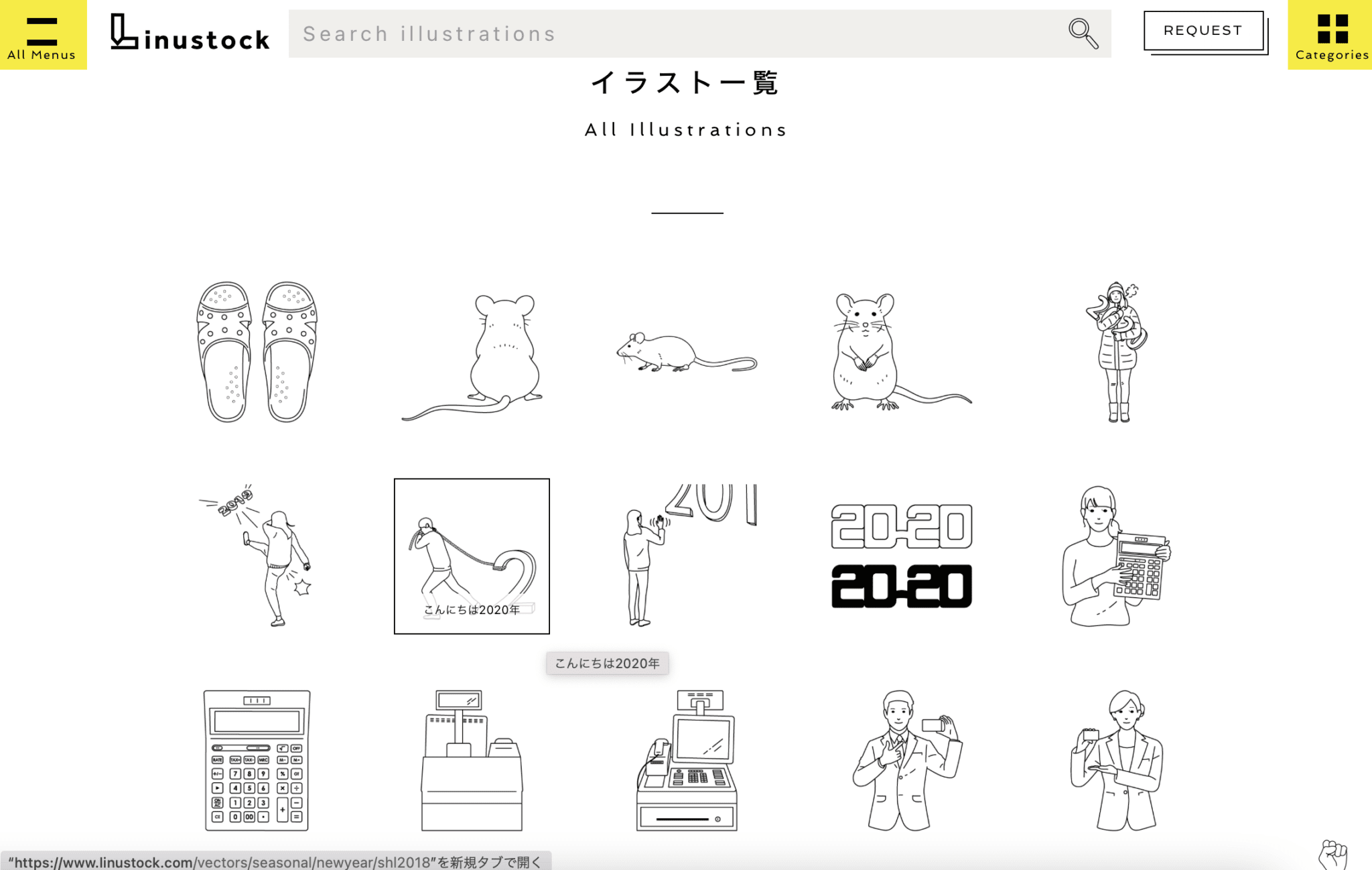
Task: Click the magnifying glass search icon
Action: point(1082,34)
